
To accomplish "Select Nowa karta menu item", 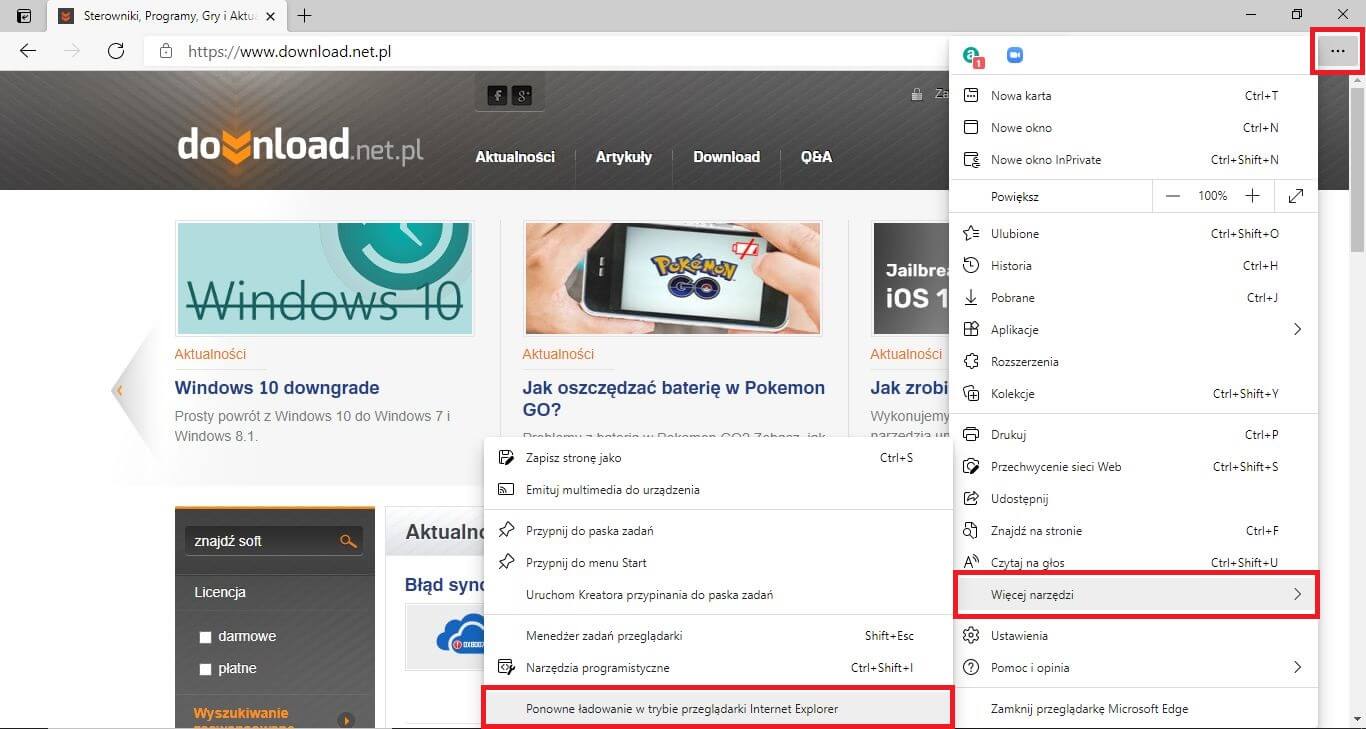I will pyautogui.click(x=1133, y=96).
